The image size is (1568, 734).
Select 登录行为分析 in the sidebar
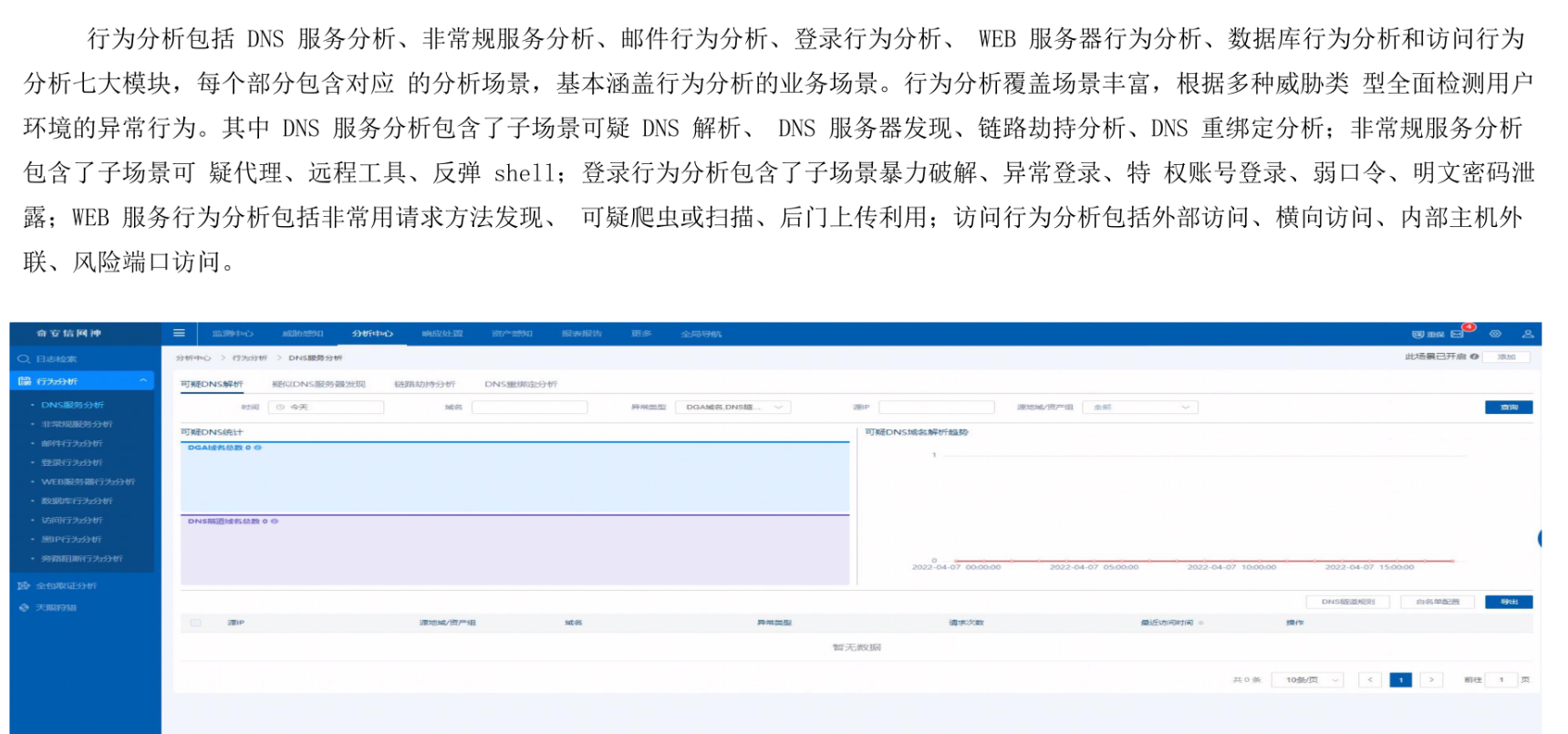pyautogui.click(x=71, y=462)
